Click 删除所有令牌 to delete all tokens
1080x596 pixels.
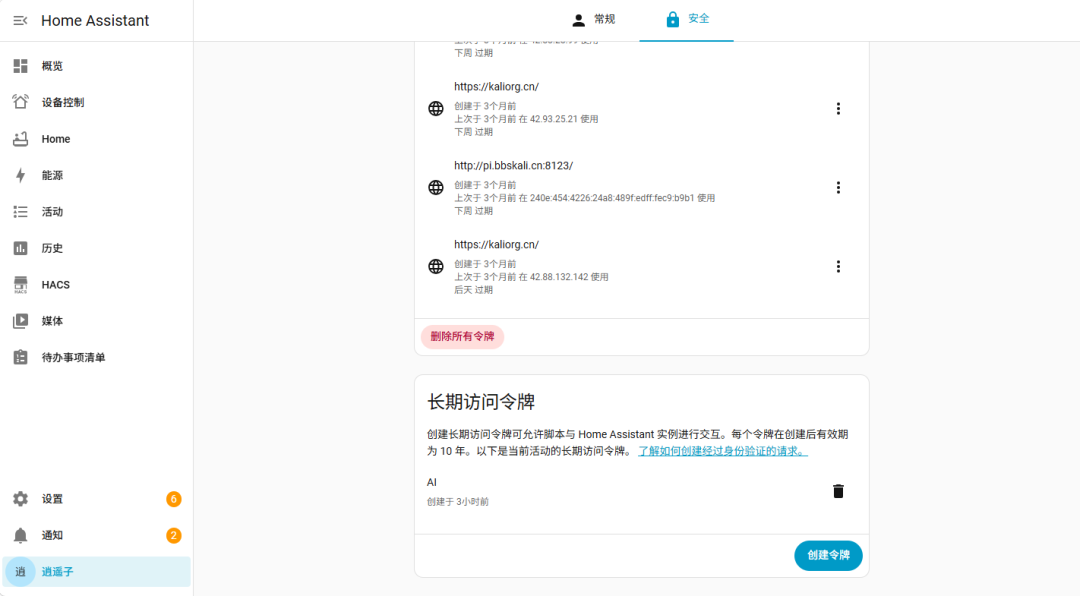pyautogui.click(x=462, y=337)
